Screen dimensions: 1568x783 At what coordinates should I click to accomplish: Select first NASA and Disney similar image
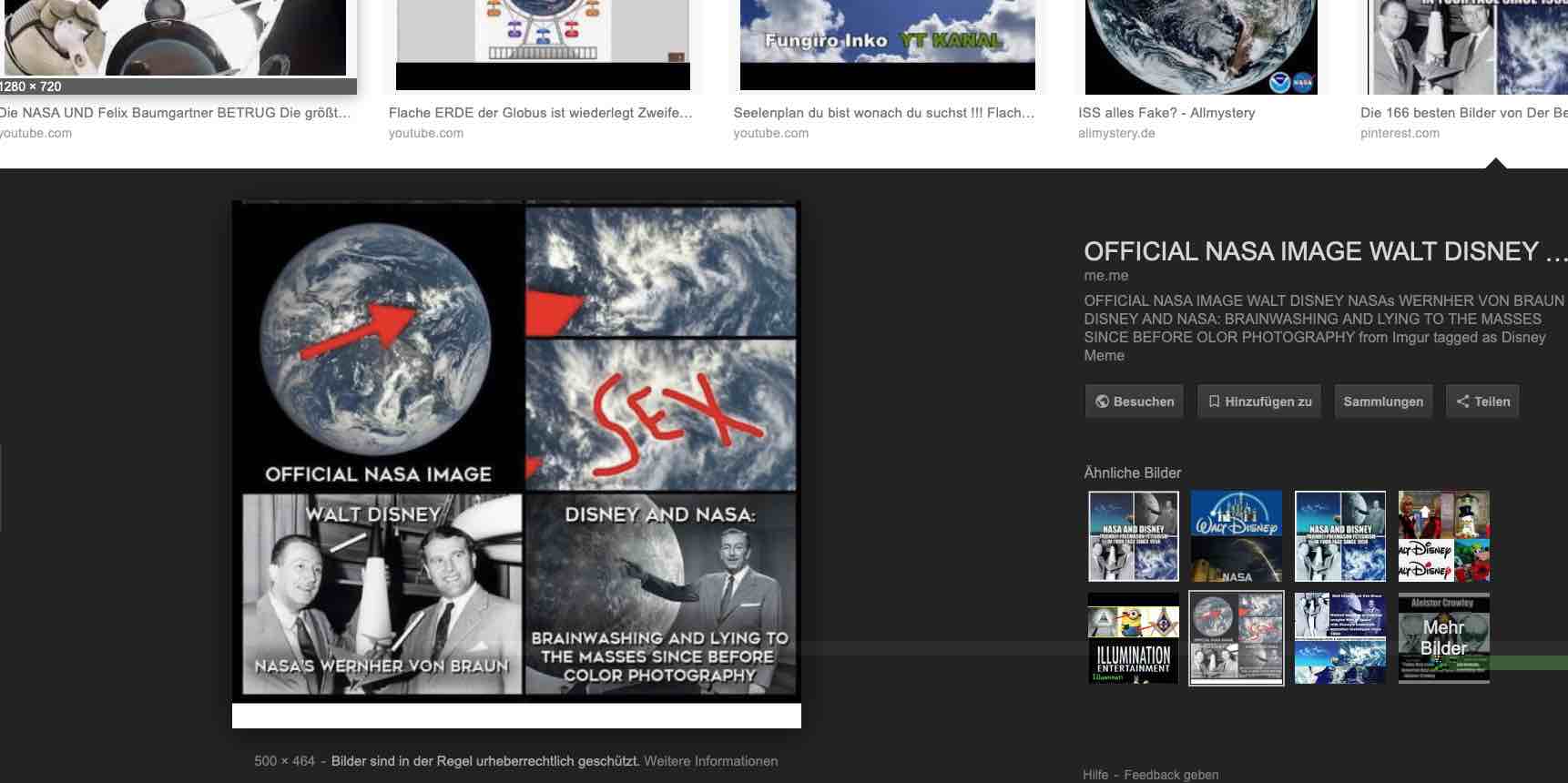point(1134,536)
